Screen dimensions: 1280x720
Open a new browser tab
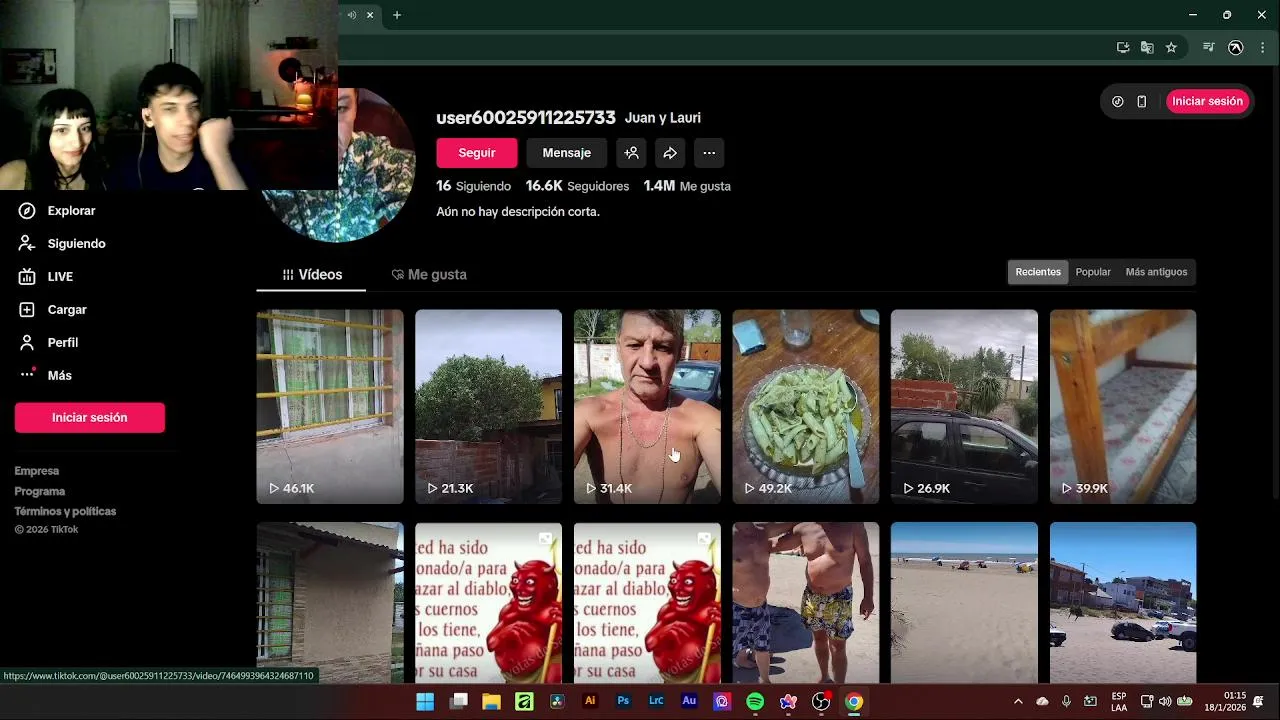(397, 15)
